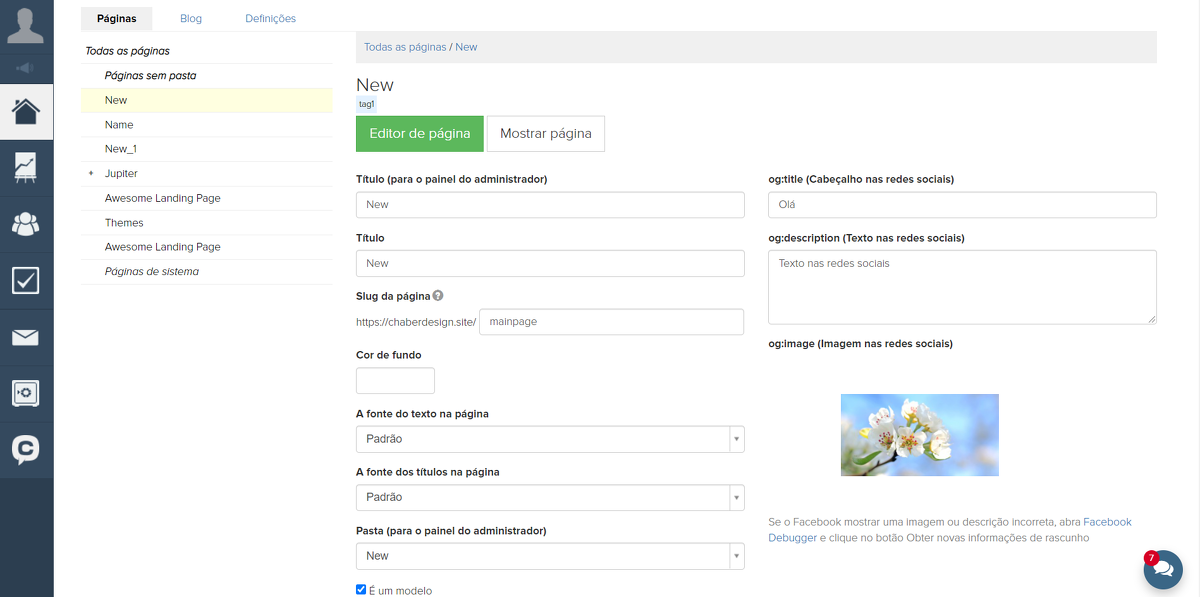The width and height of the screenshot is (1200, 597).
Task: Open the tasks checkmark icon
Action: coord(26,281)
